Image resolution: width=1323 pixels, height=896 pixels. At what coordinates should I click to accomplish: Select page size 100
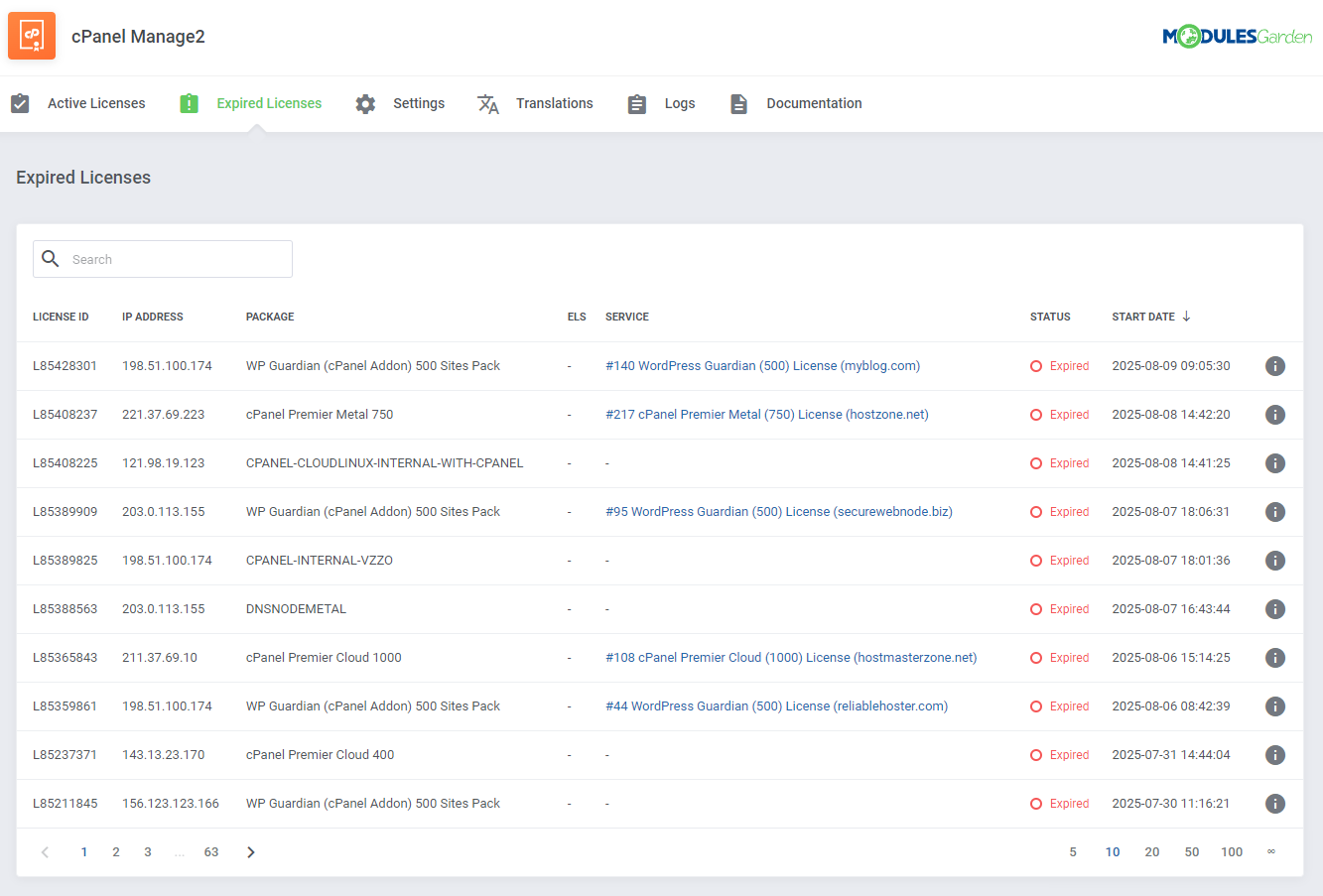point(1232,851)
